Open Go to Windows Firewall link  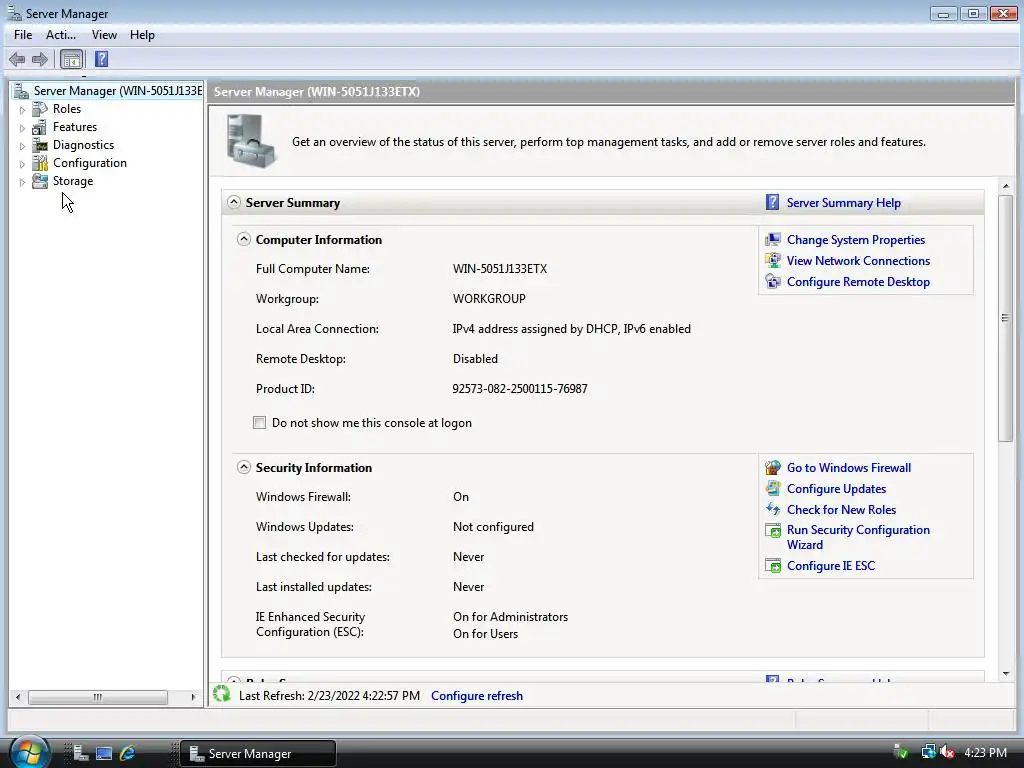click(x=848, y=468)
